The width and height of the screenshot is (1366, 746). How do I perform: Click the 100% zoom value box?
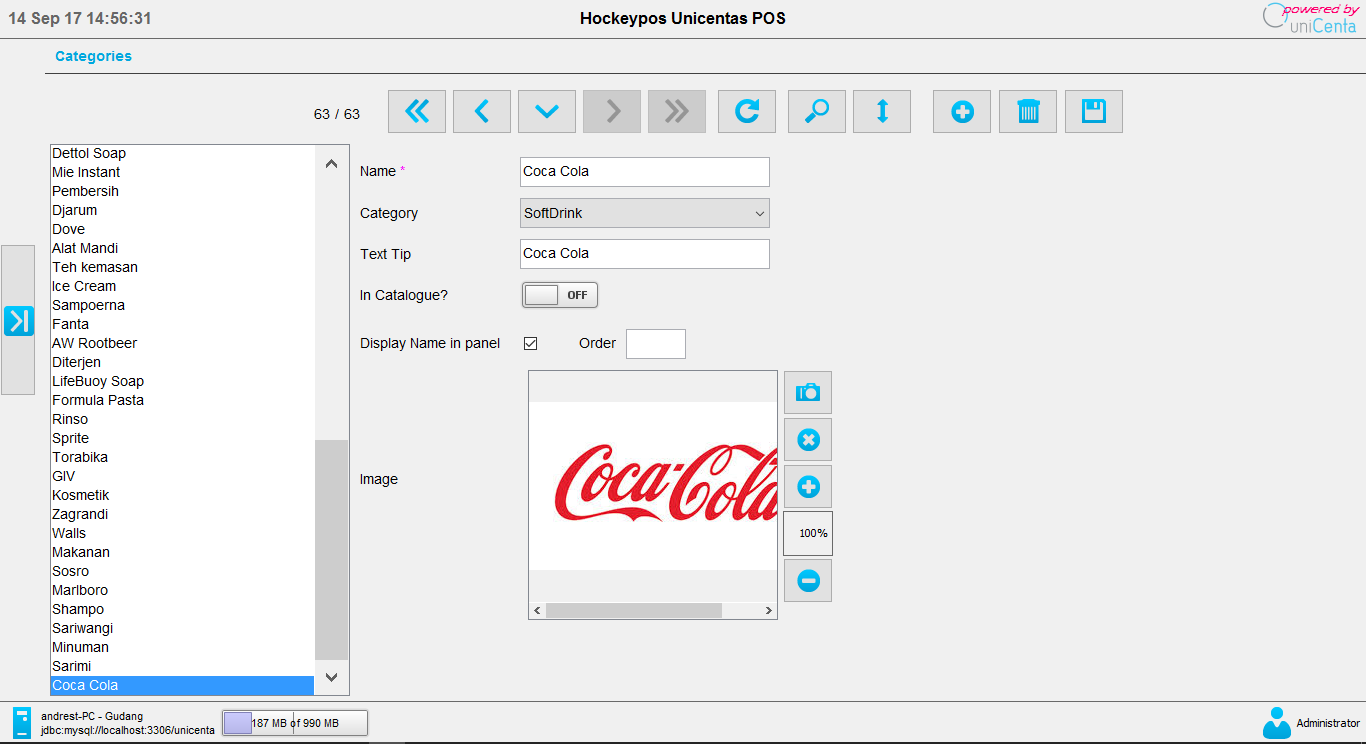pyautogui.click(x=808, y=533)
